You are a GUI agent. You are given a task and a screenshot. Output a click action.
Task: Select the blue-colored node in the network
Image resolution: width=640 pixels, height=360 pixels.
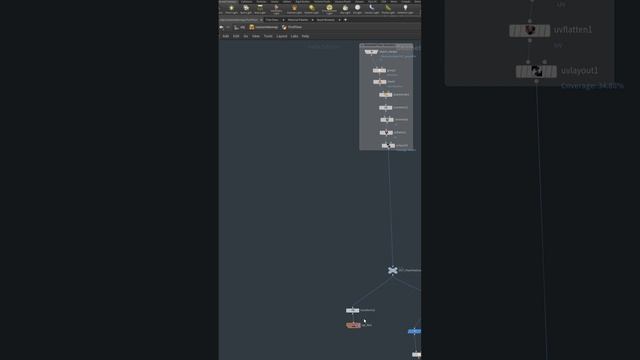tap(414, 331)
